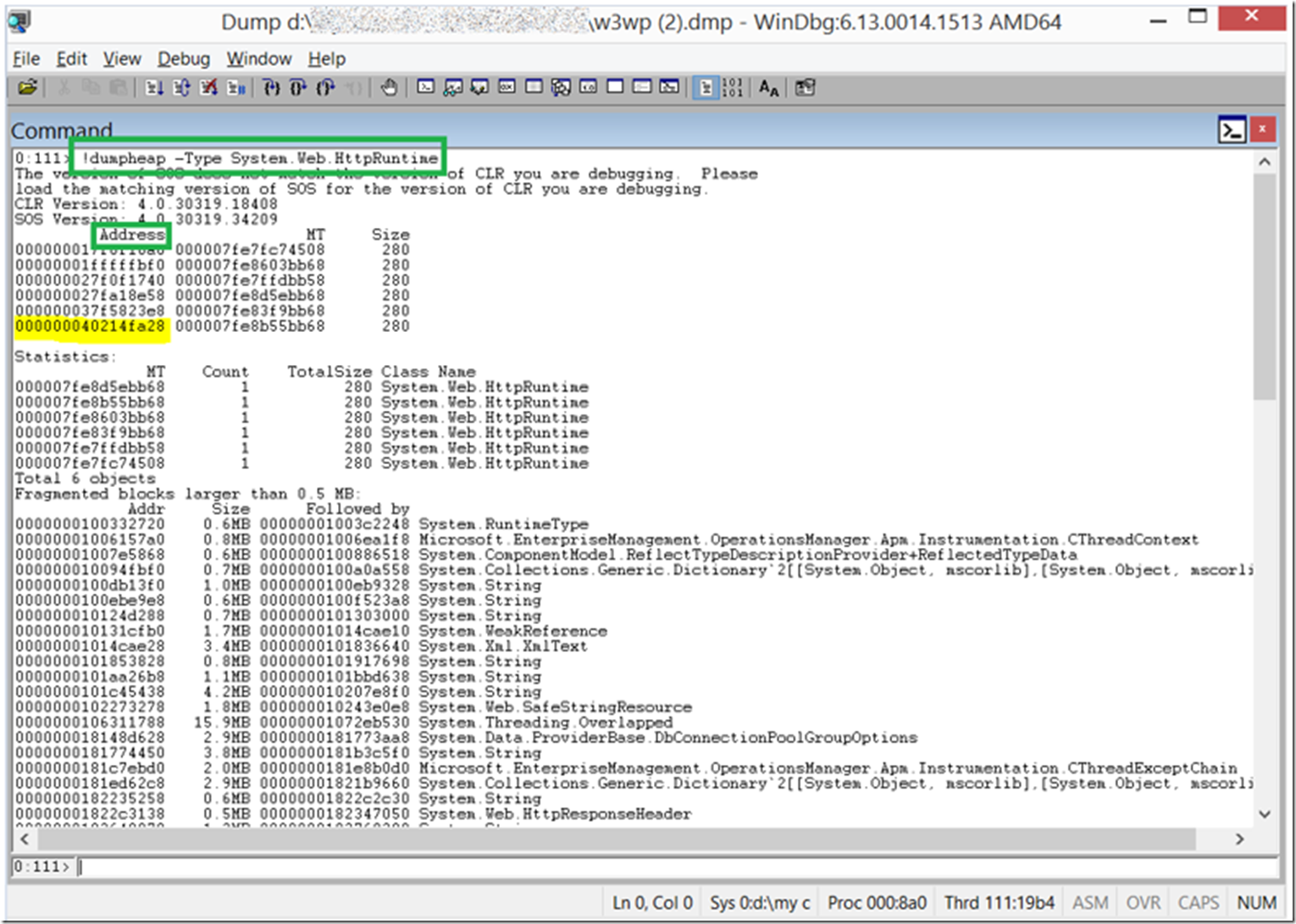Viewport: 1296px width, 924px height.
Task: Close the Command pane with red x
Action: point(1262,129)
